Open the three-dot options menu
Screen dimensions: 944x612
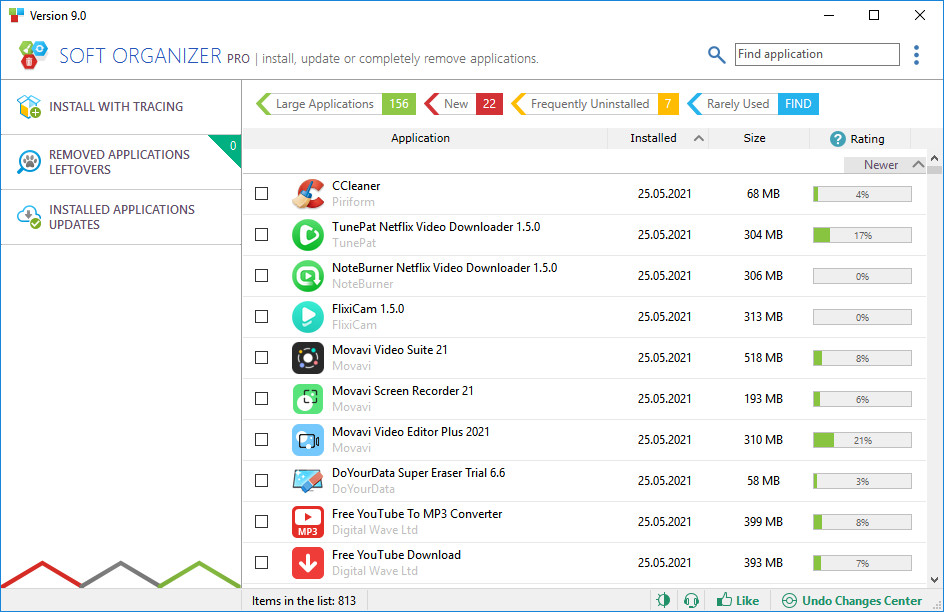916,55
